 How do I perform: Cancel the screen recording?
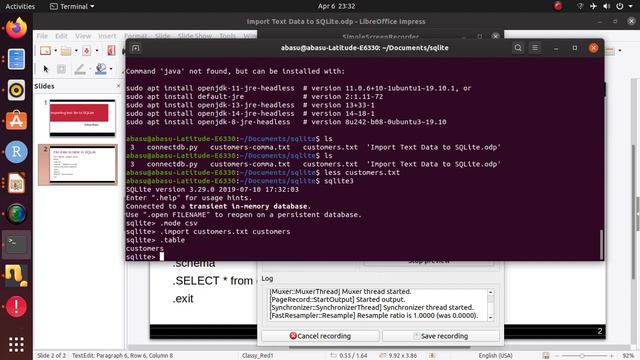[320, 336]
